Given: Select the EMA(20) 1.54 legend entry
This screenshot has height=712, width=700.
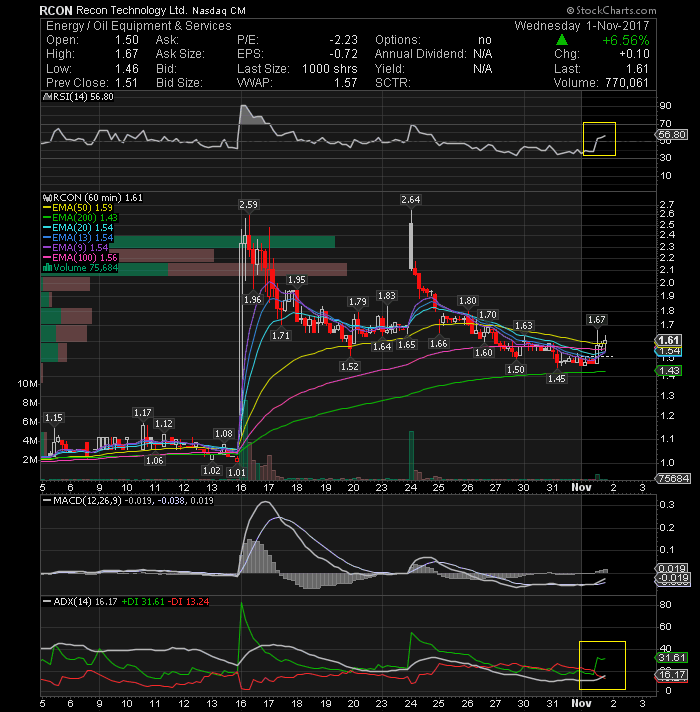Looking at the screenshot, I should click(x=78, y=228).
